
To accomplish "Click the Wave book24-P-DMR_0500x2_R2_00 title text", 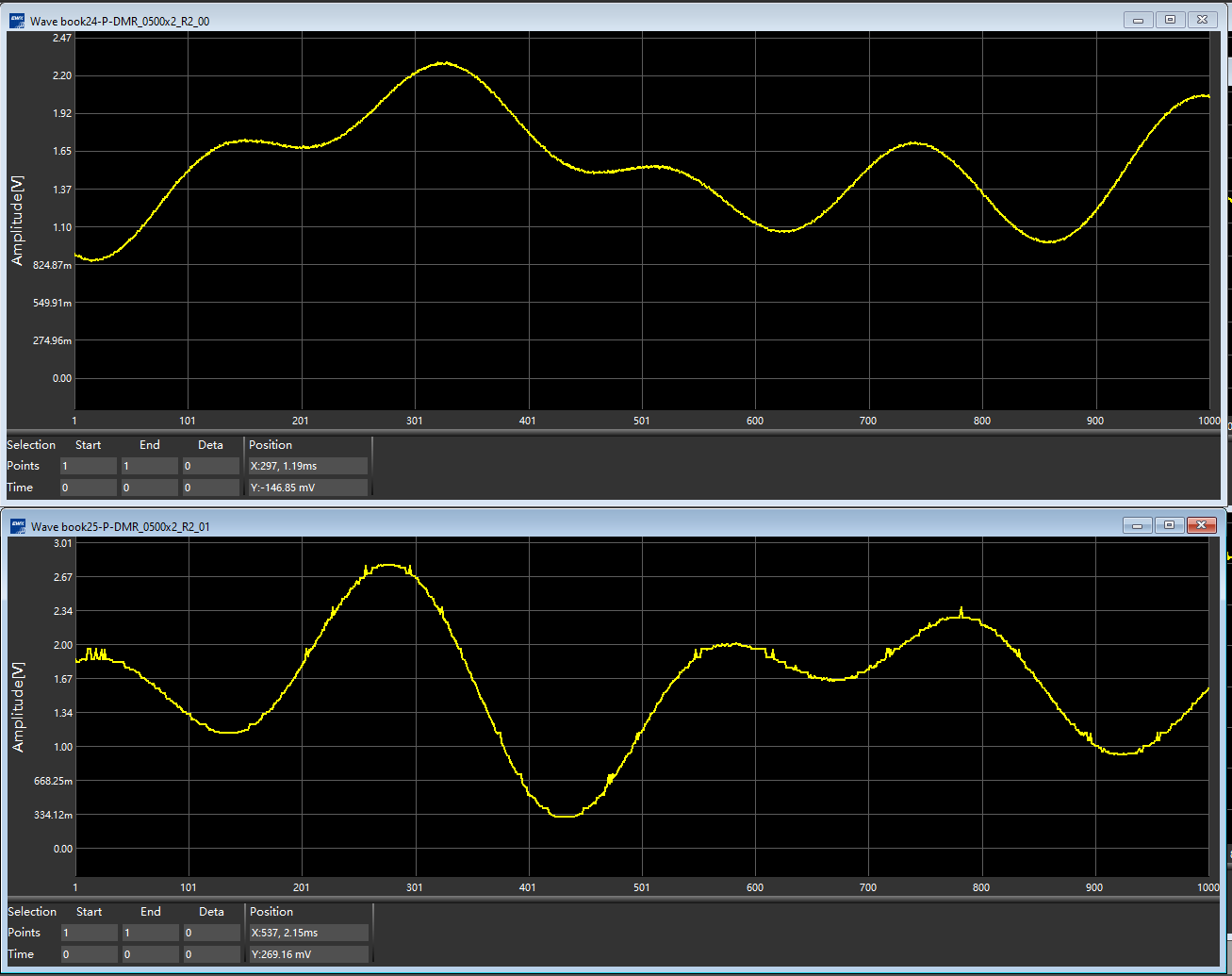I will pyautogui.click(x=120, y=21).
